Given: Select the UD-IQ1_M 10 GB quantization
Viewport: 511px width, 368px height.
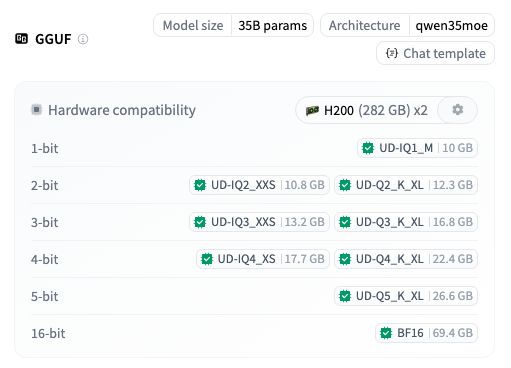Looking at the screenshot, I should point(417,148).
